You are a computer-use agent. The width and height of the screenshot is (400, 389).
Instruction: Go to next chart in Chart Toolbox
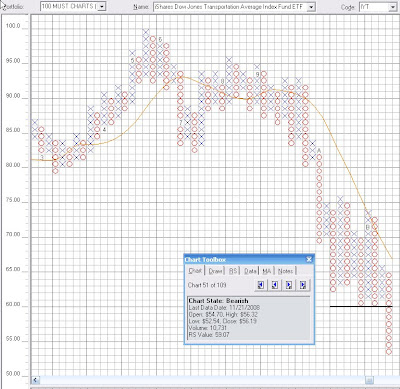coord(289,285)
